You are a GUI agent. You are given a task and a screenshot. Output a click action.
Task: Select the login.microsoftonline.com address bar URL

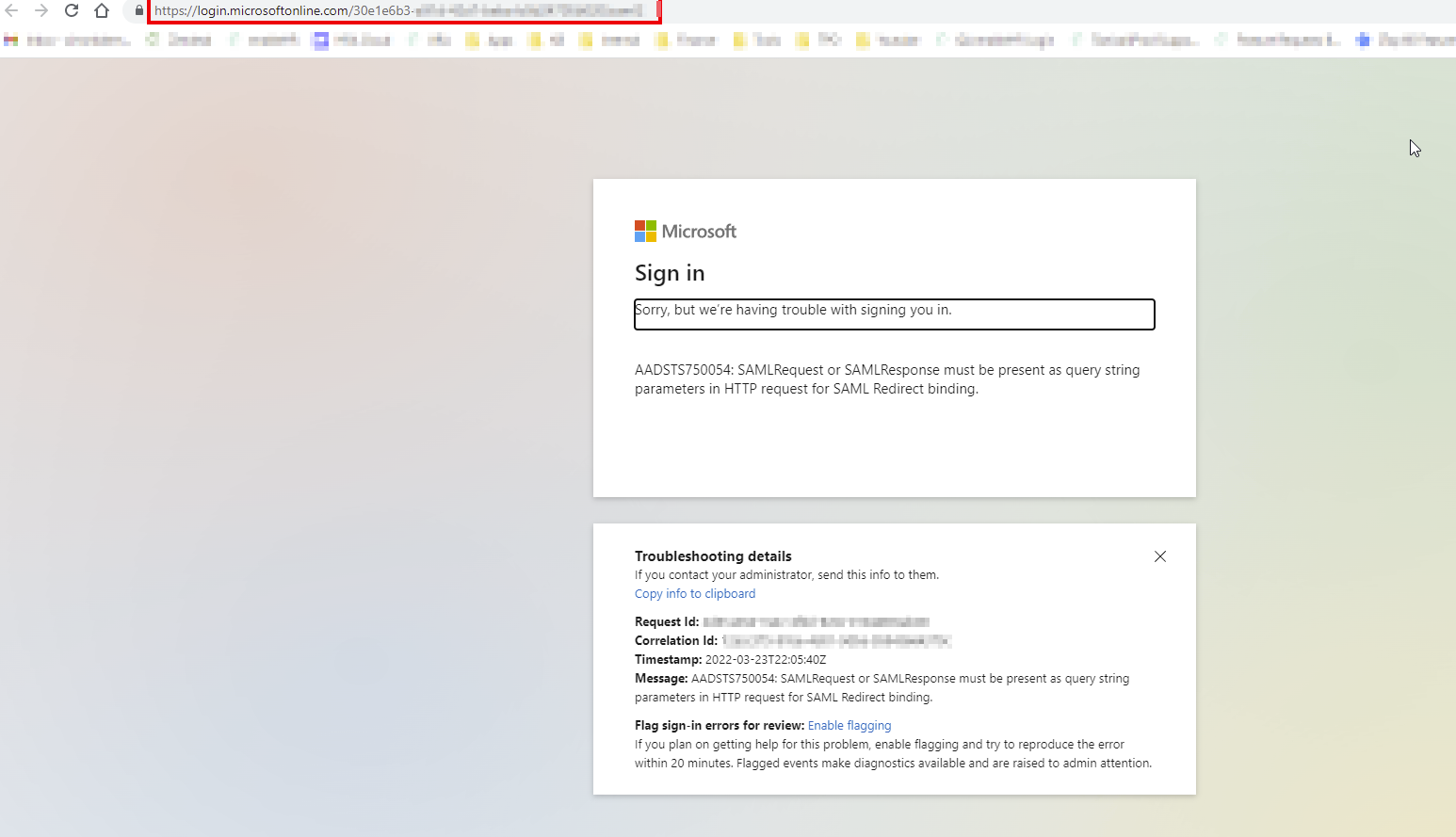[x=399, y=11]
